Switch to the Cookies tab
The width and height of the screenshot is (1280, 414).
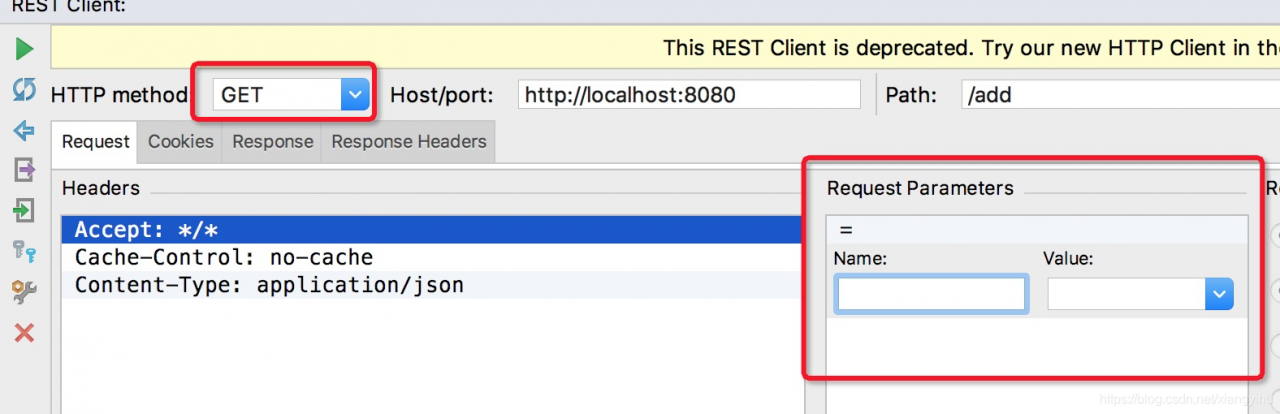click(181, 142)
